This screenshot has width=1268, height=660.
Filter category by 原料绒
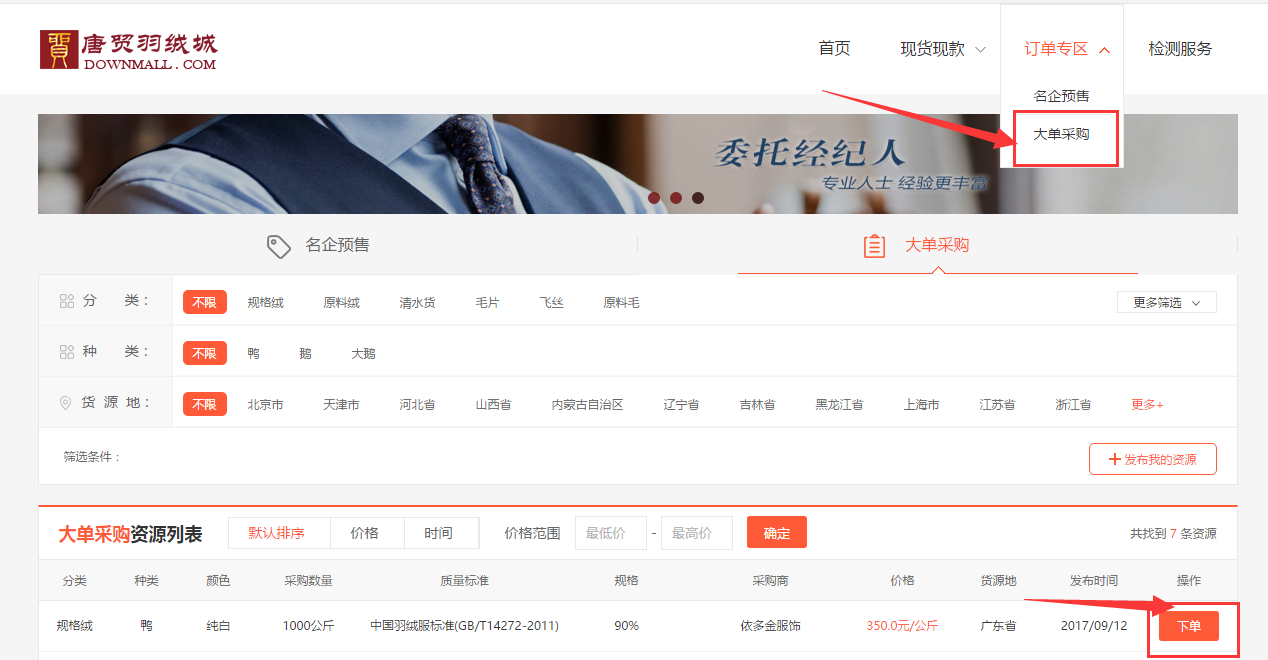point(342,302)
